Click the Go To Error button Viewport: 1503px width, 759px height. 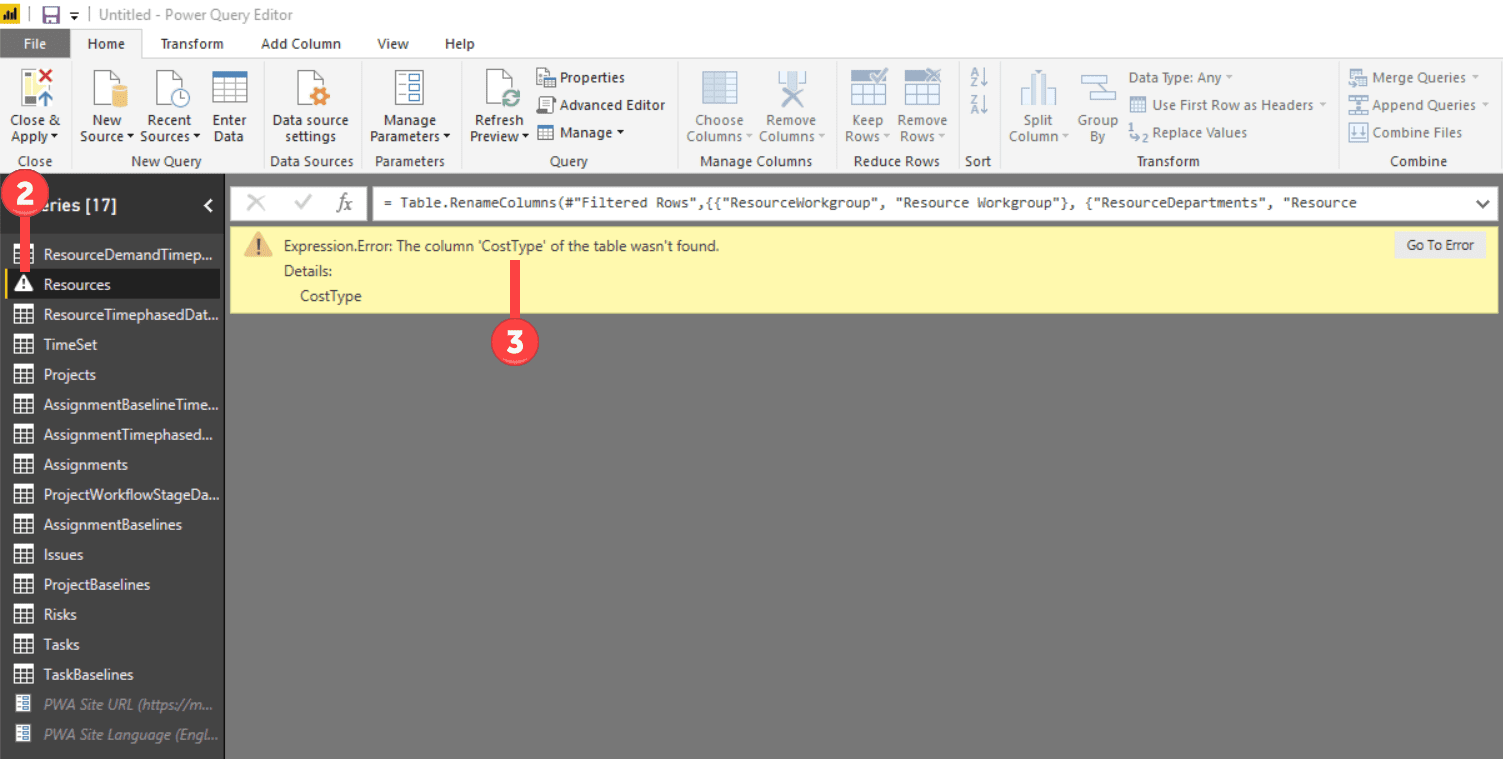(1440, 245)
